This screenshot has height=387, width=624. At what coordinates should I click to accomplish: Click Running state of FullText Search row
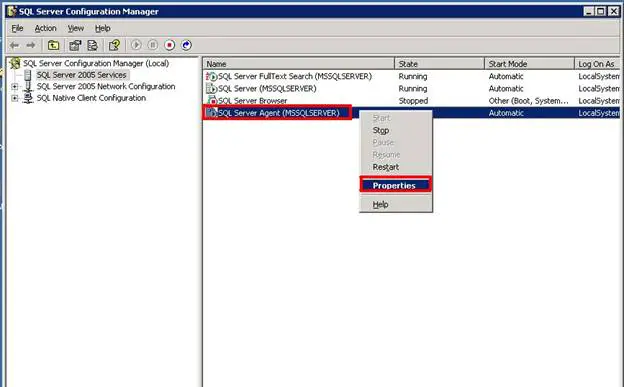point(413,76)
